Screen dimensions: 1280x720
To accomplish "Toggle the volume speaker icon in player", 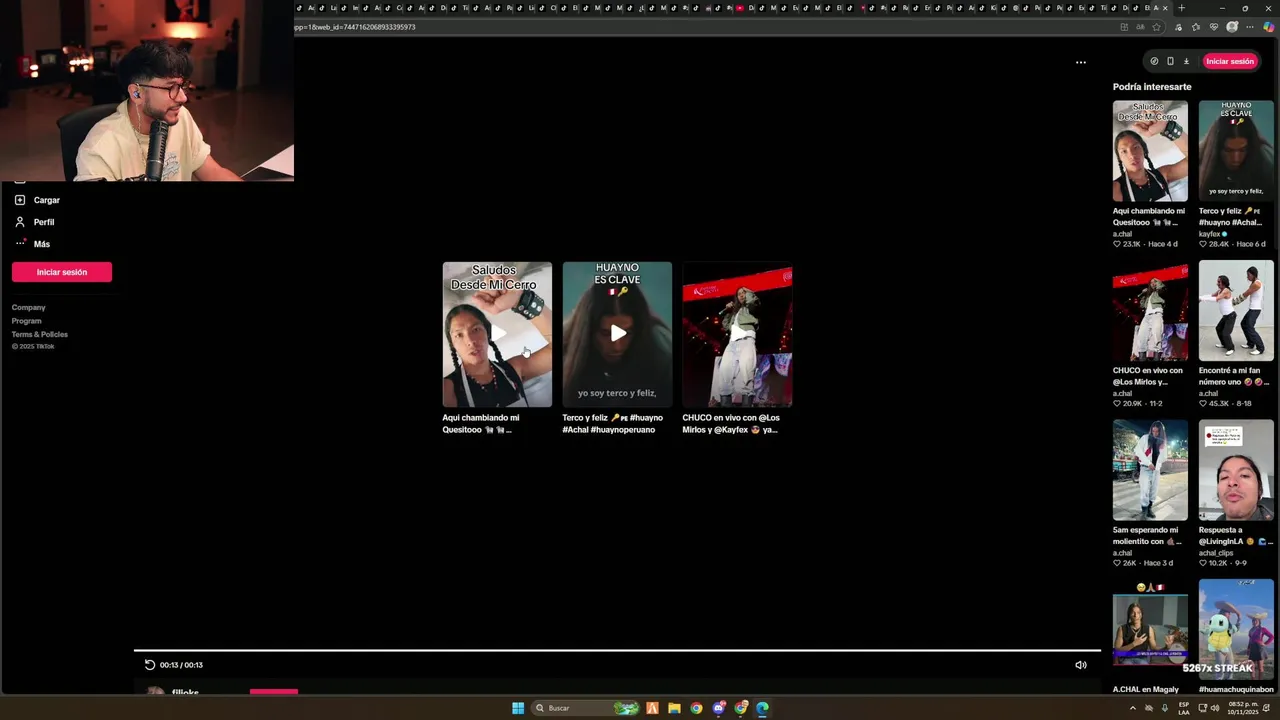I will (x=1081, y=665).
